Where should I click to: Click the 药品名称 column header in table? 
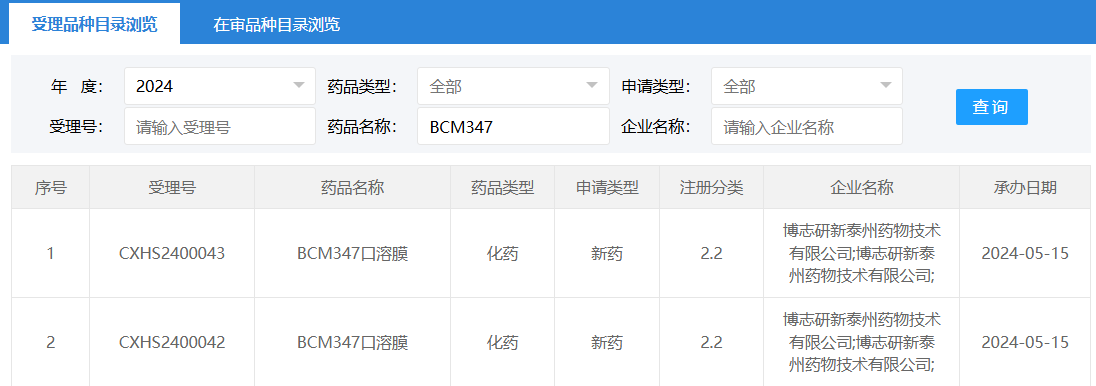pos(352,187)
